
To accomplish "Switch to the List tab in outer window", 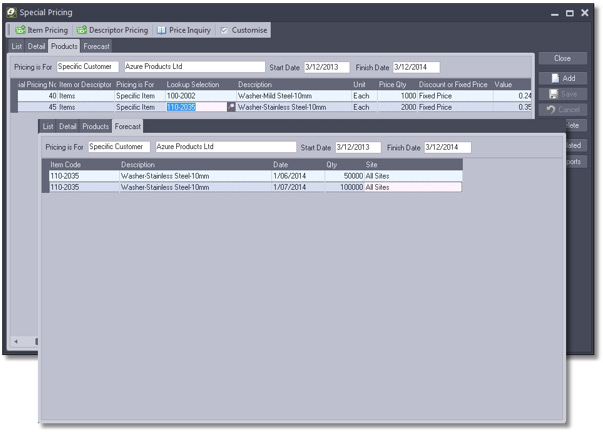I will [x=16, y=46].
